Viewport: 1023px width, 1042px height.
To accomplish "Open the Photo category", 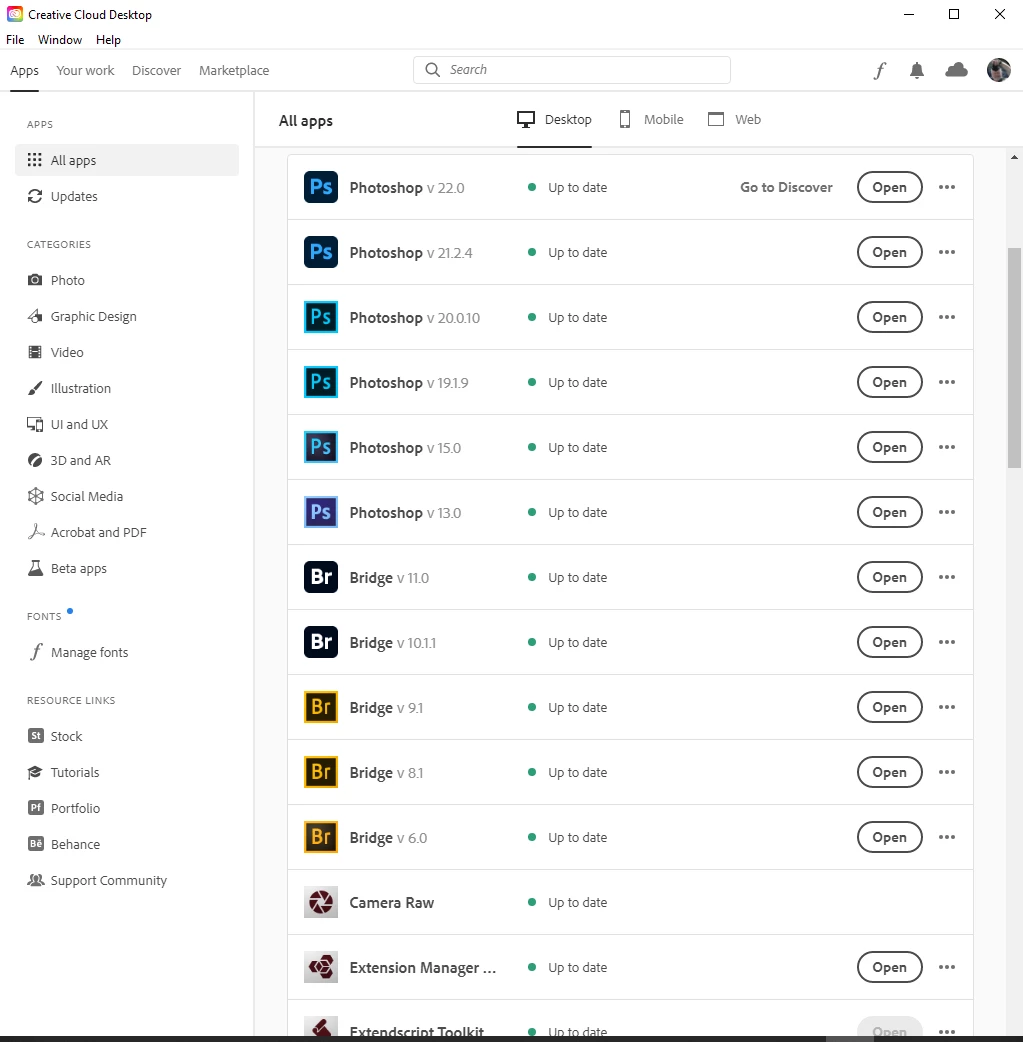I will click(56, 280).
